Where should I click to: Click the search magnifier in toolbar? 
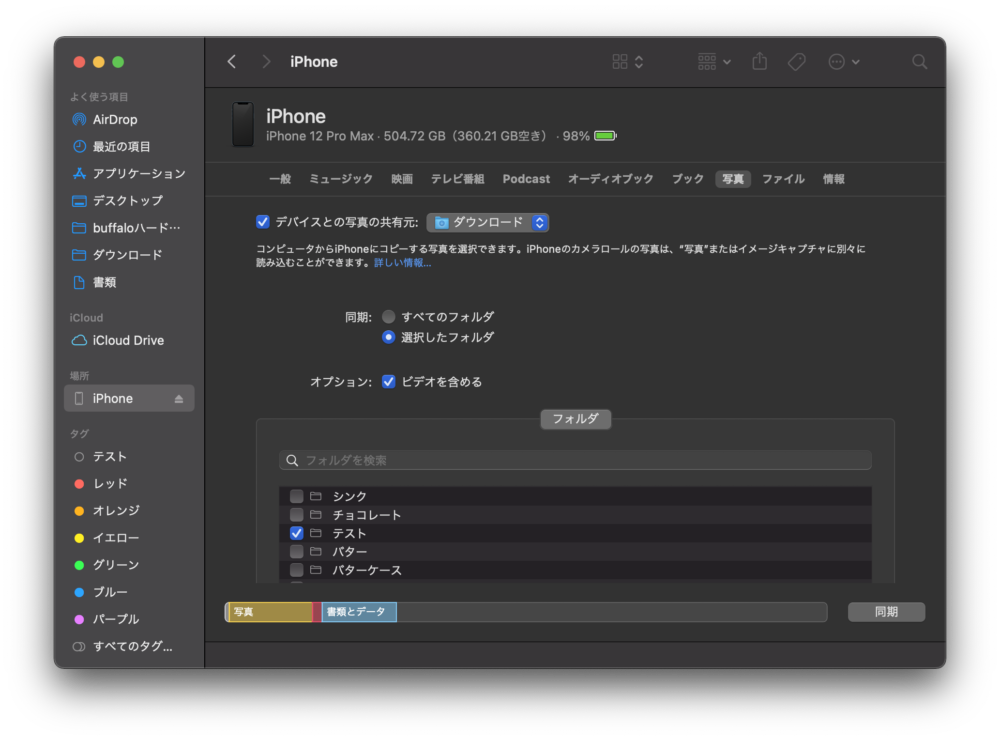[919, 62]
